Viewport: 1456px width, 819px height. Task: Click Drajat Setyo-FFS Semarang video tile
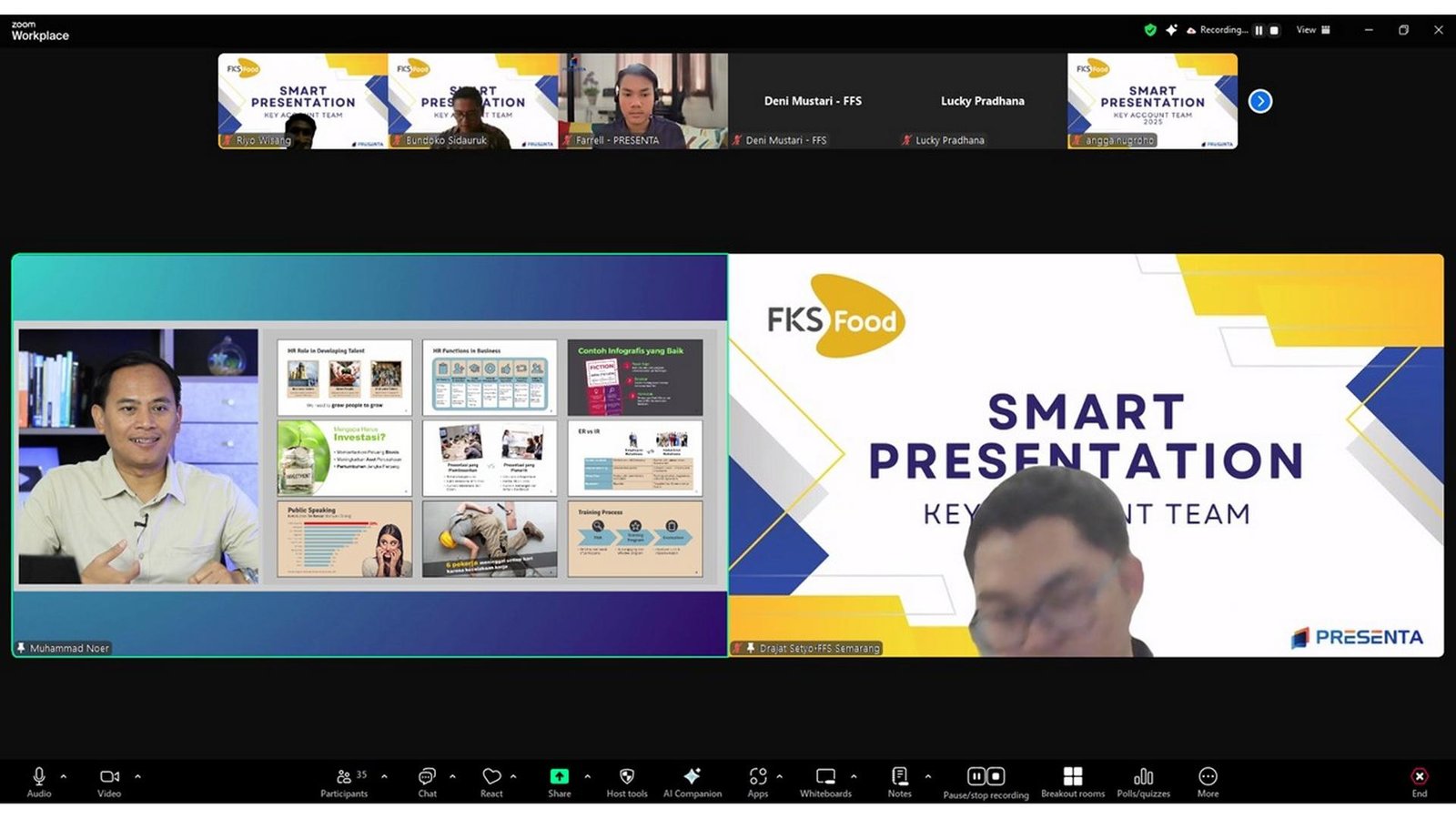click(1087, 455)
